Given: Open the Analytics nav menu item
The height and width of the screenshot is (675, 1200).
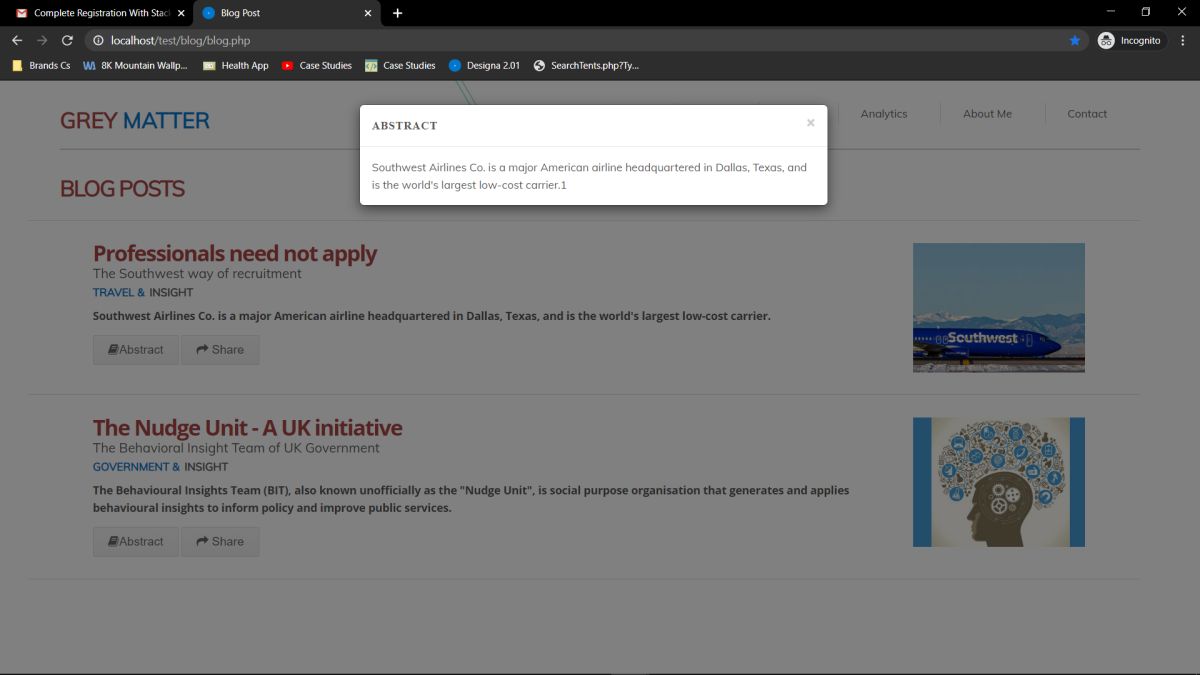Looking at the screenshot, I should coord(884,114).
